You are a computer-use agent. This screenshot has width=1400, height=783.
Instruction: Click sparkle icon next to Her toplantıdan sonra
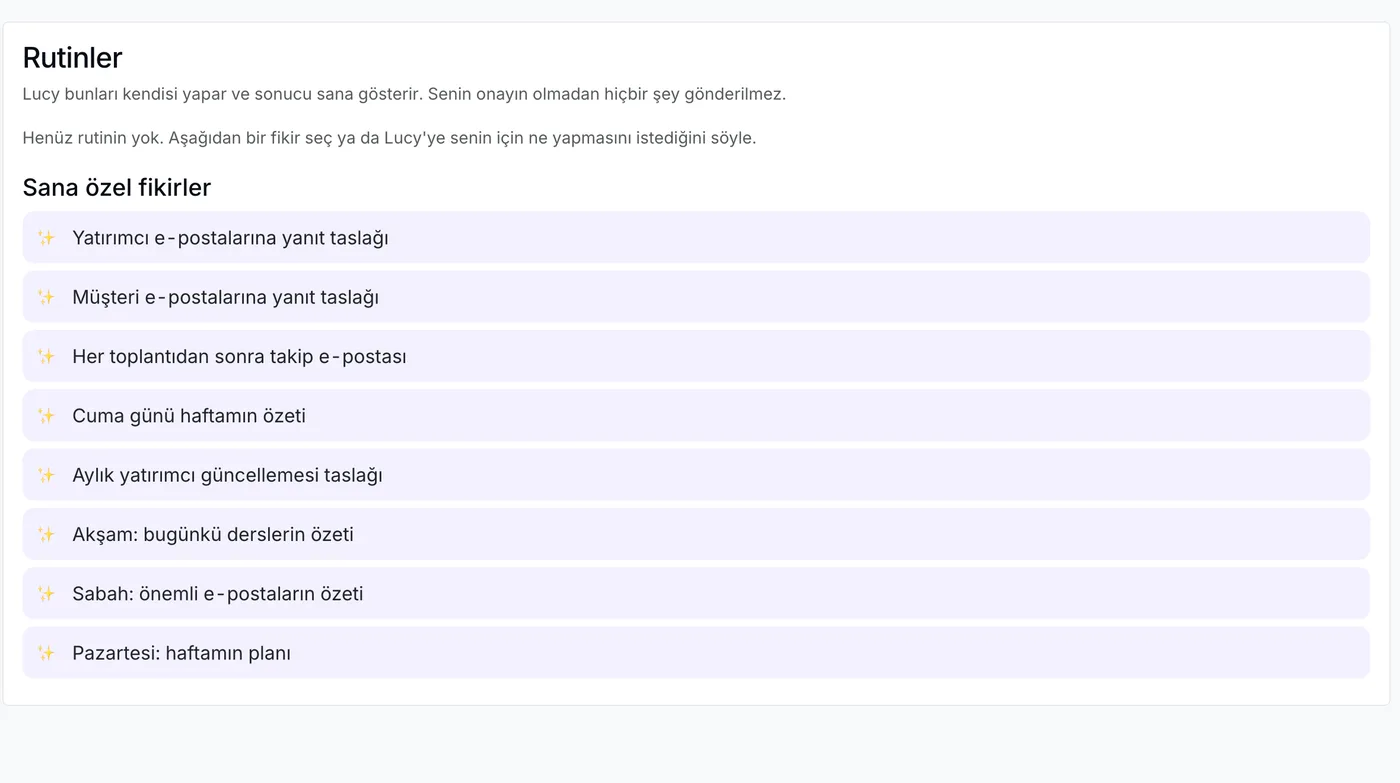46,356
